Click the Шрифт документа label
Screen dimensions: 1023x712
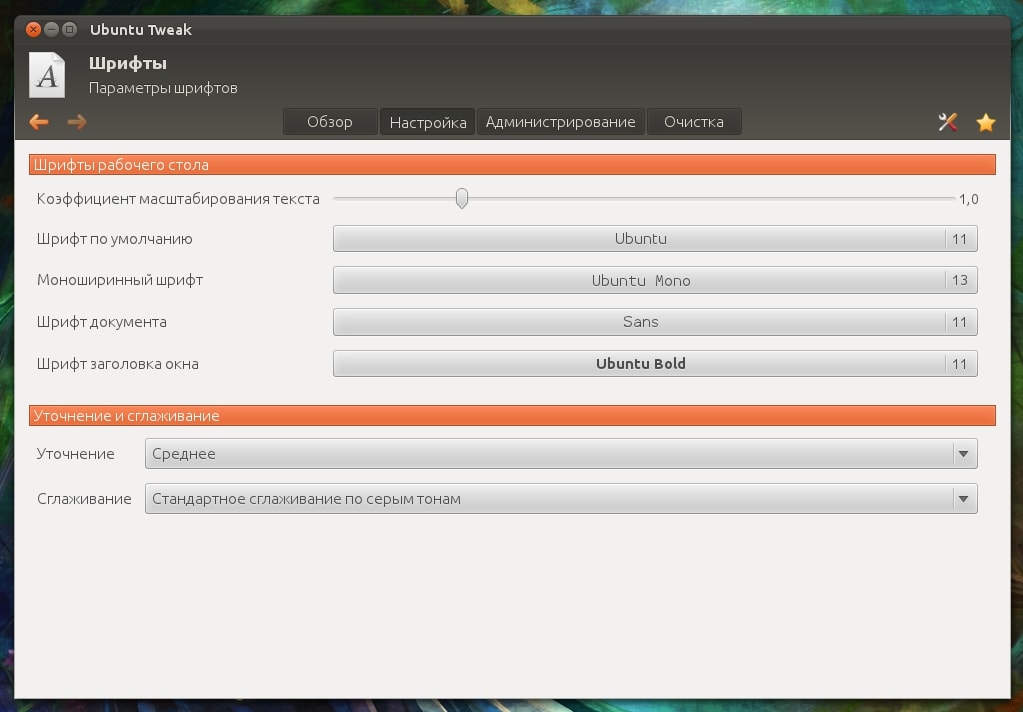102,322
